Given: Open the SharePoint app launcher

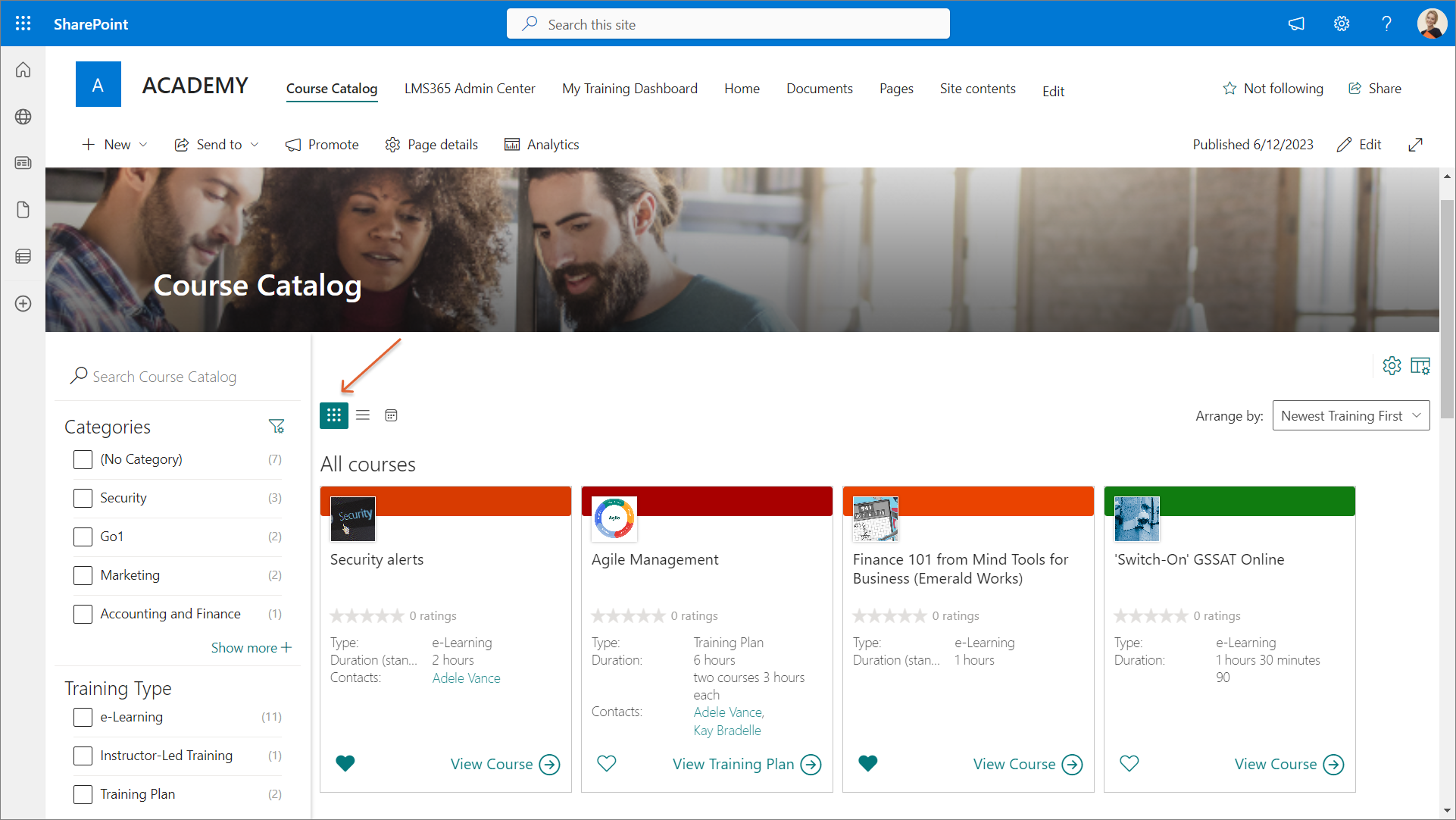Looking at the screenshot, I should tap(23, 23).
